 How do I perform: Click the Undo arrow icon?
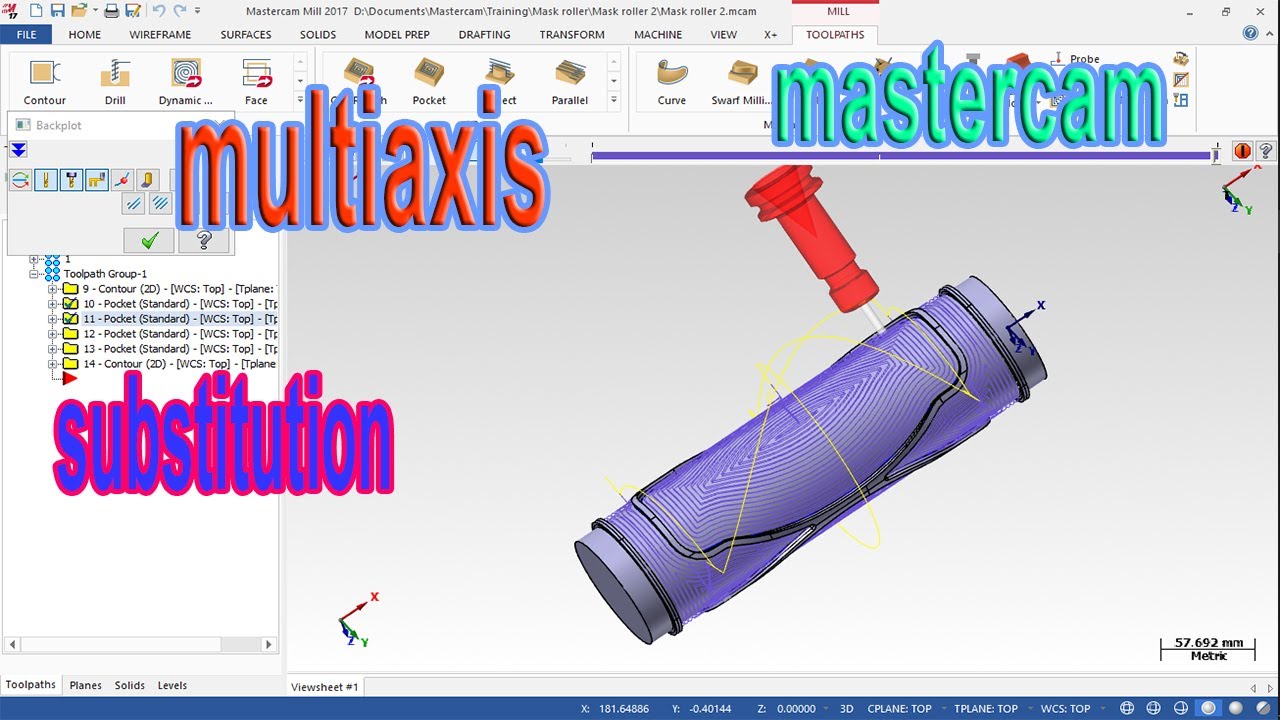tap(160, 11)
